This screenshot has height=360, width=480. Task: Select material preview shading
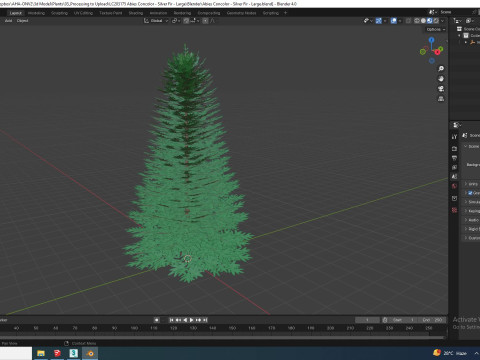tap(430, 21)
